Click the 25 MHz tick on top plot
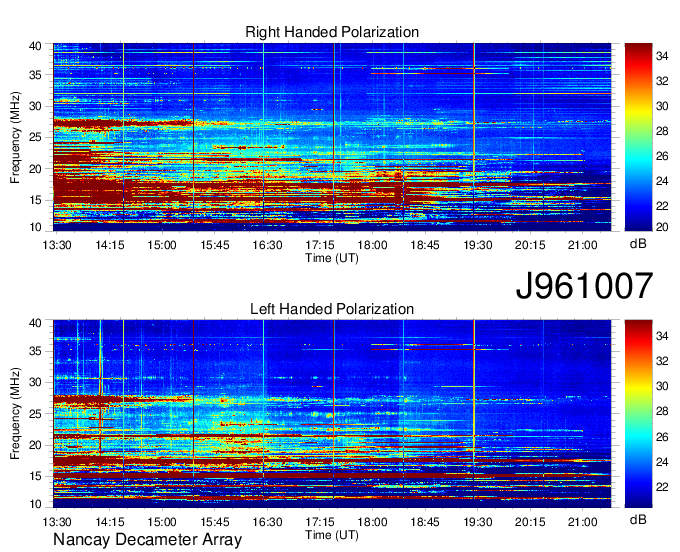 (x=35, y=137)
